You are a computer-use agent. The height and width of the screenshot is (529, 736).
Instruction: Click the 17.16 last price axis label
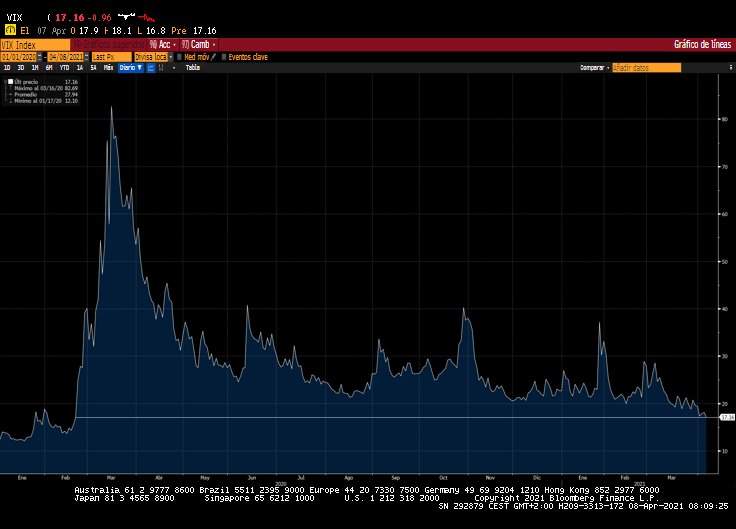coord(727,417)
